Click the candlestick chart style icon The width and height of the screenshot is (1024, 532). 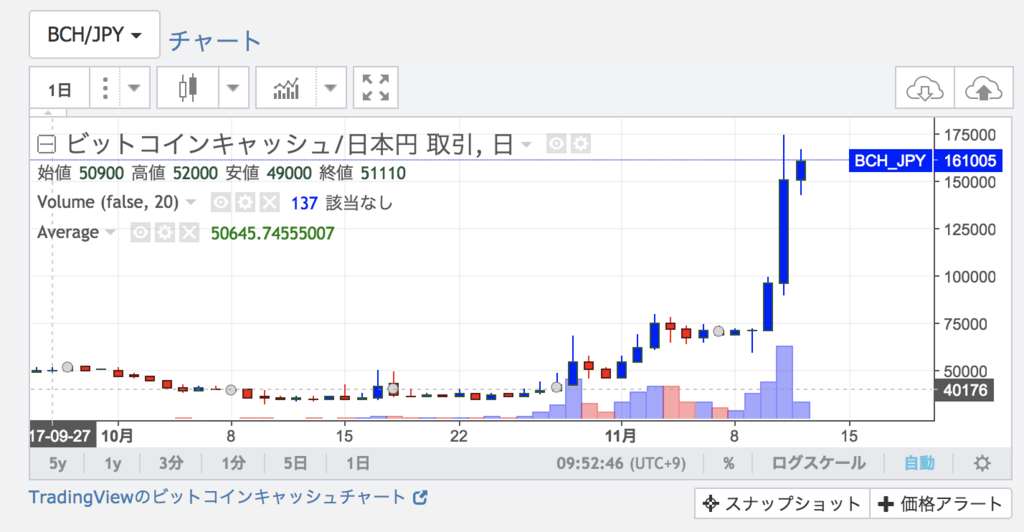pyautogui.click(x=188, y=88)
